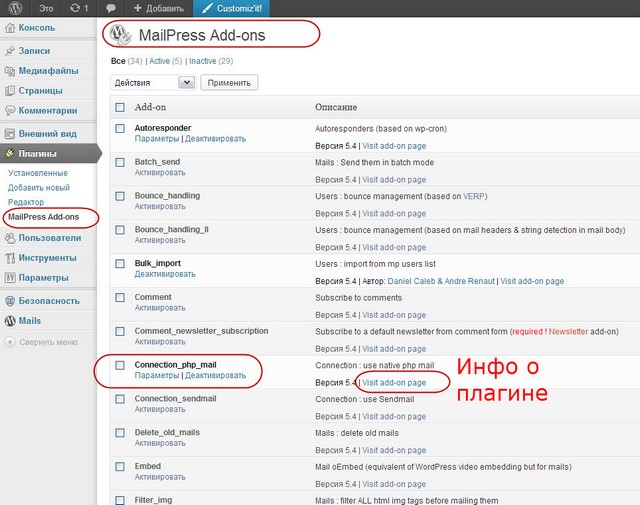This screenshot has height=505, width=640.
Task: Check the Filter_img add-on checkbox
Action: tap(120, 500)
